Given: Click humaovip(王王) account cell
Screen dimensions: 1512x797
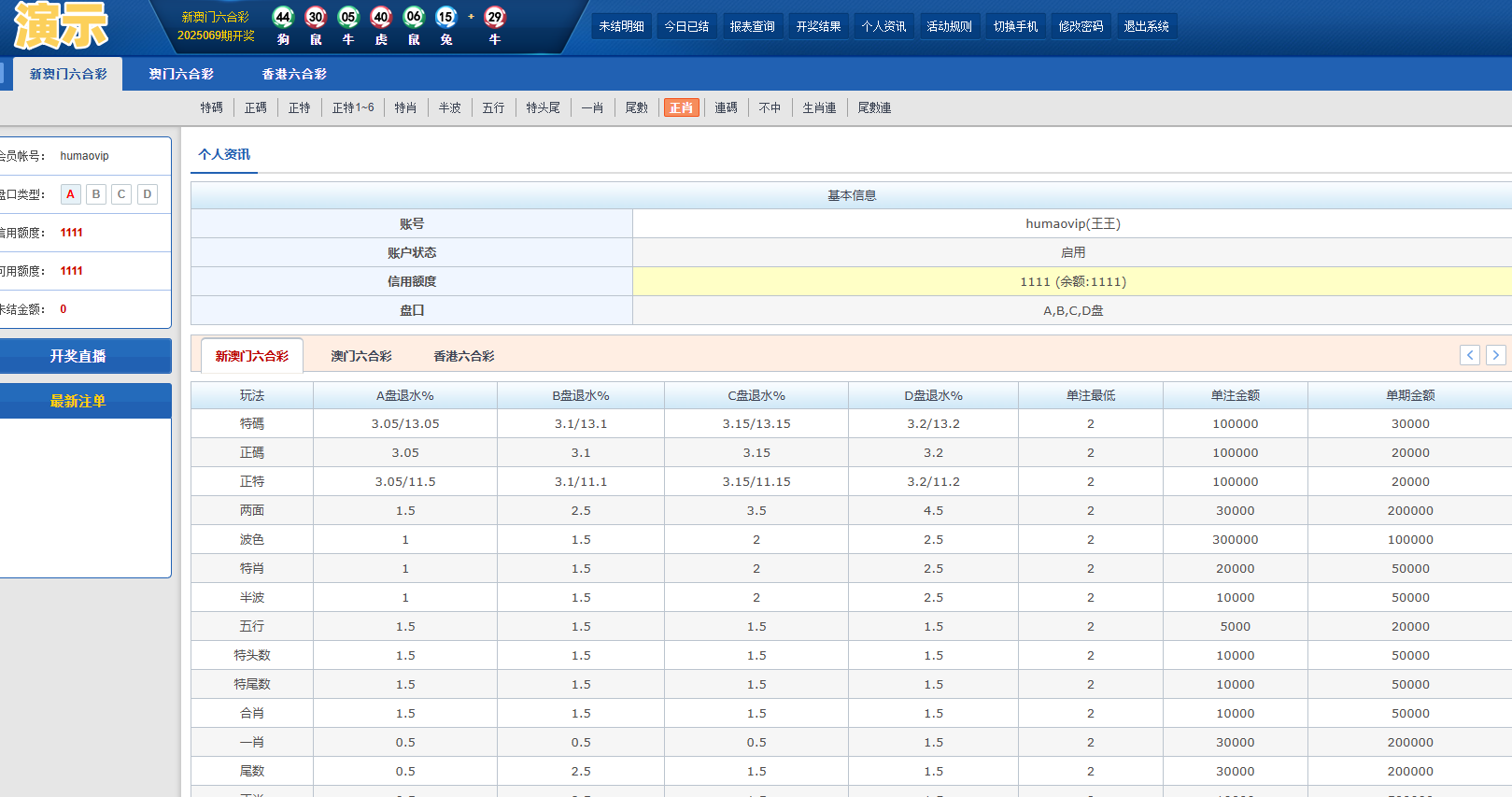Looking at the screenshot, I should click(1073, 223).
